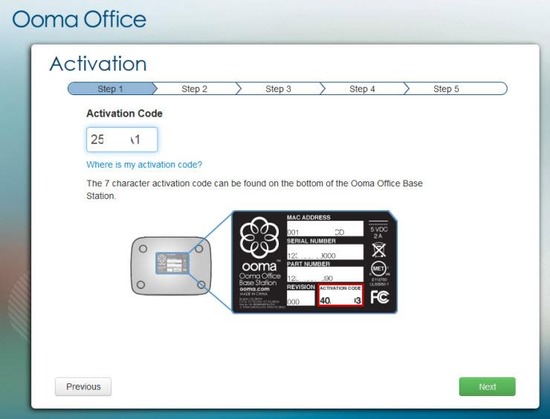550x419 pixels.
Task: Click the Part Number field on the label
Action: click(325, 275)
